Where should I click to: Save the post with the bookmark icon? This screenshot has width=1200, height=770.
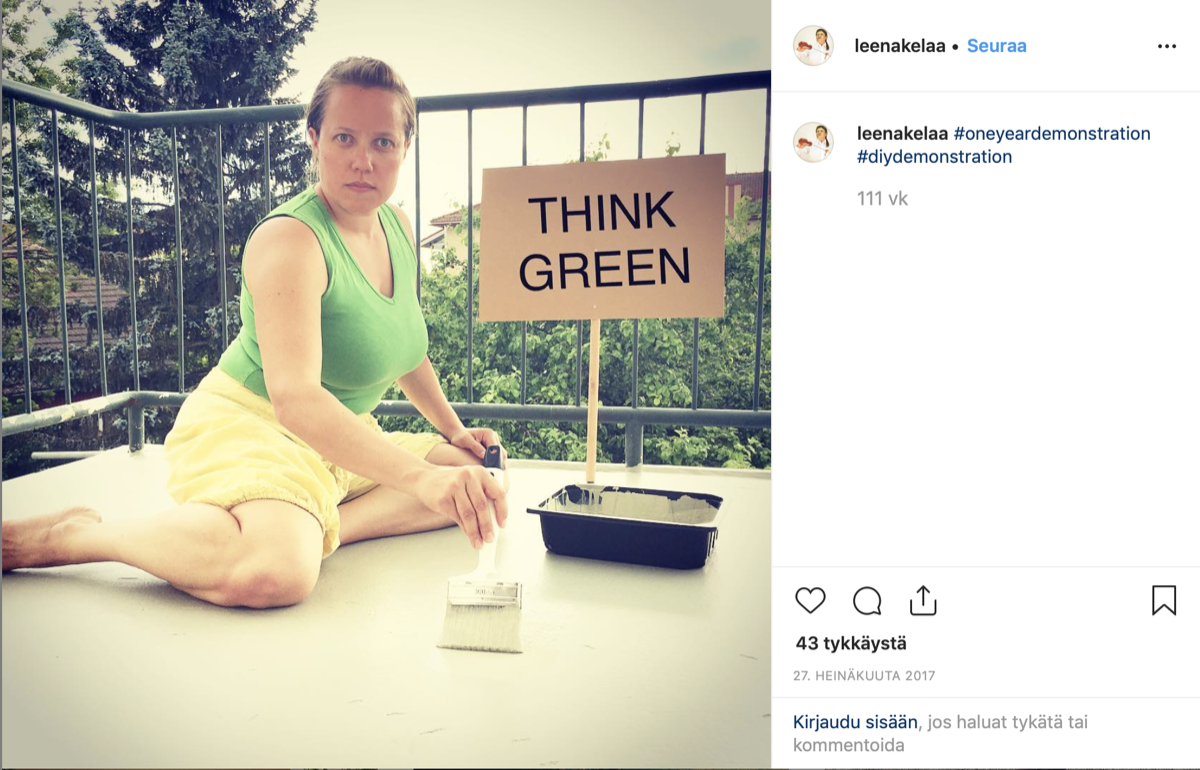(x=1164, y=600)
